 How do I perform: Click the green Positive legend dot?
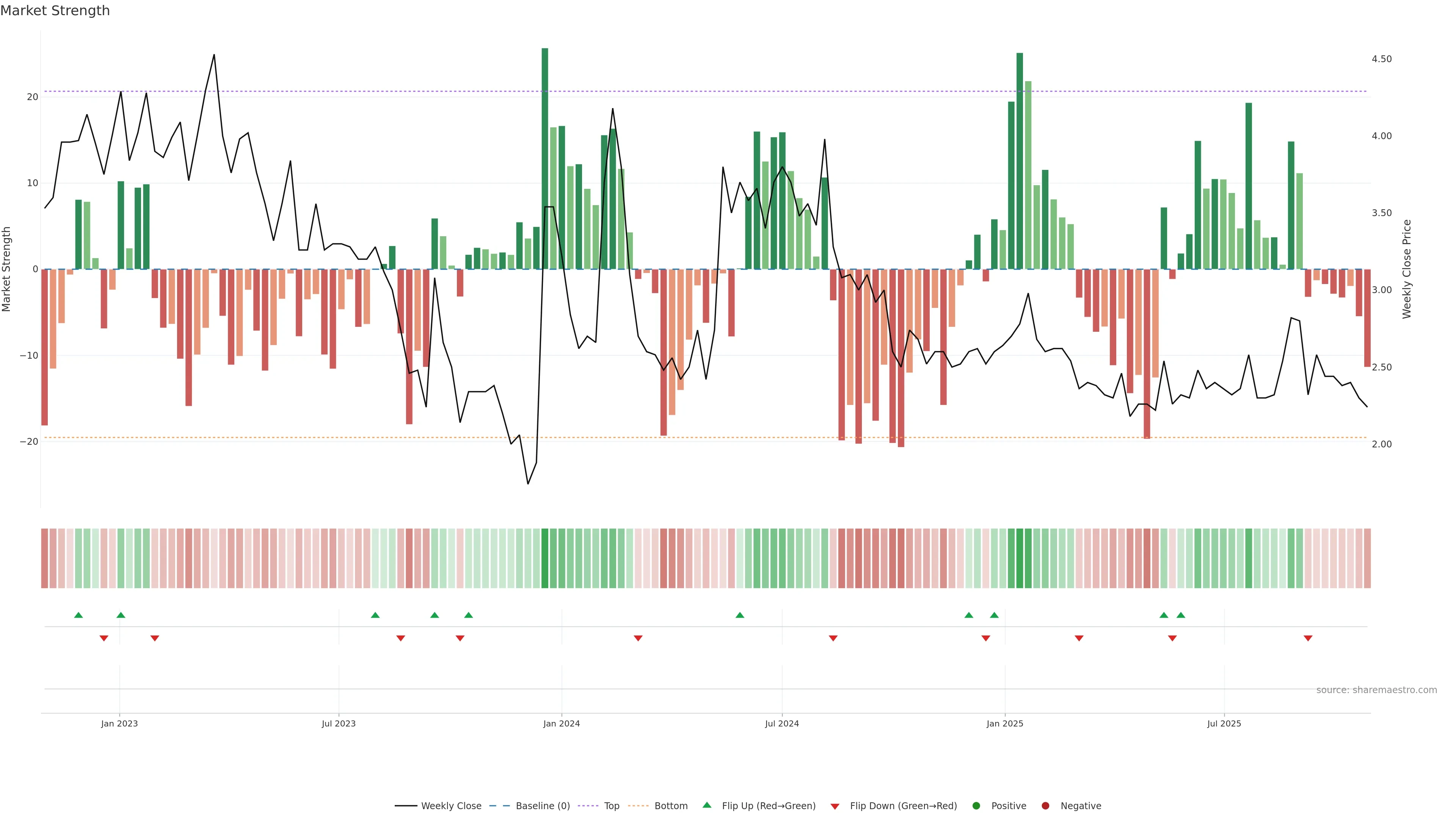tap(976, 806)
